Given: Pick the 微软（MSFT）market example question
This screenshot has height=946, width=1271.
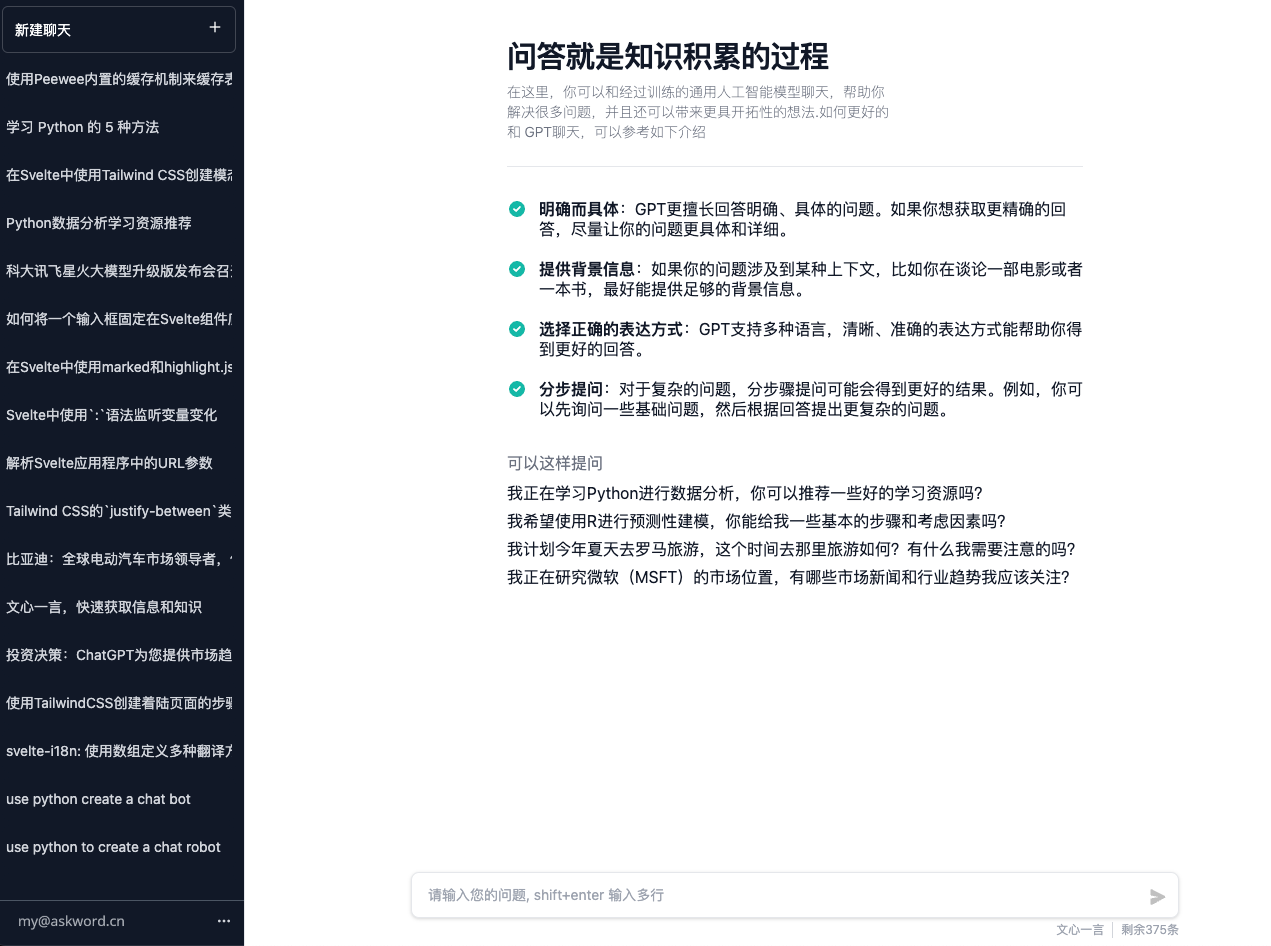Looking at the screenshot, I should click(788, 577).
